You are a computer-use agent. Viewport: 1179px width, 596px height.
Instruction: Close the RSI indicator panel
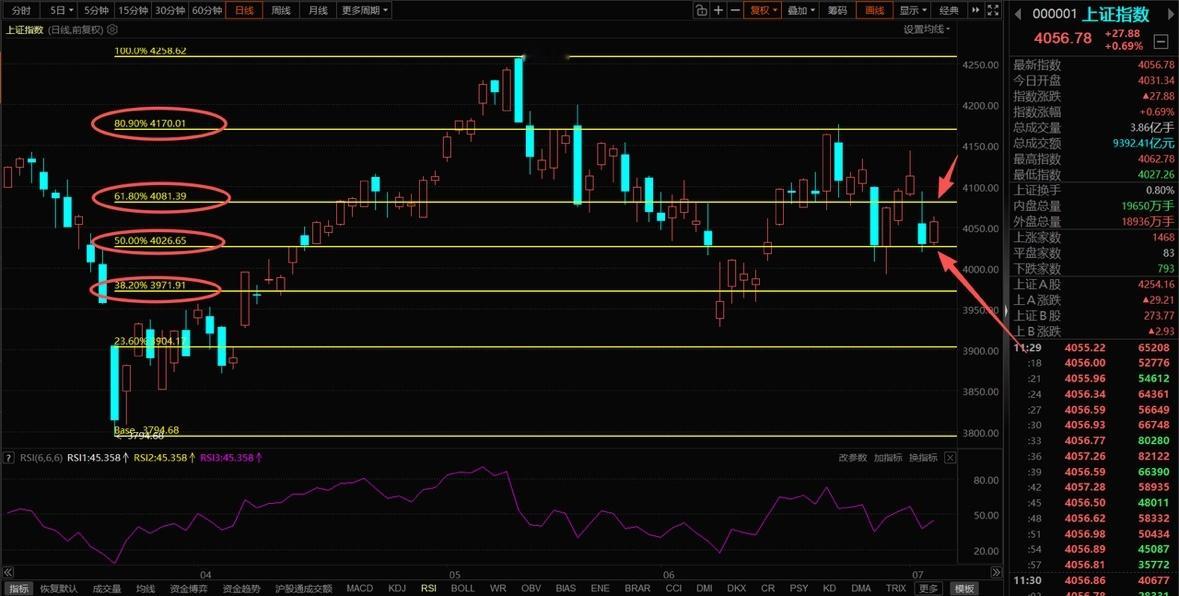click(950, 457)
